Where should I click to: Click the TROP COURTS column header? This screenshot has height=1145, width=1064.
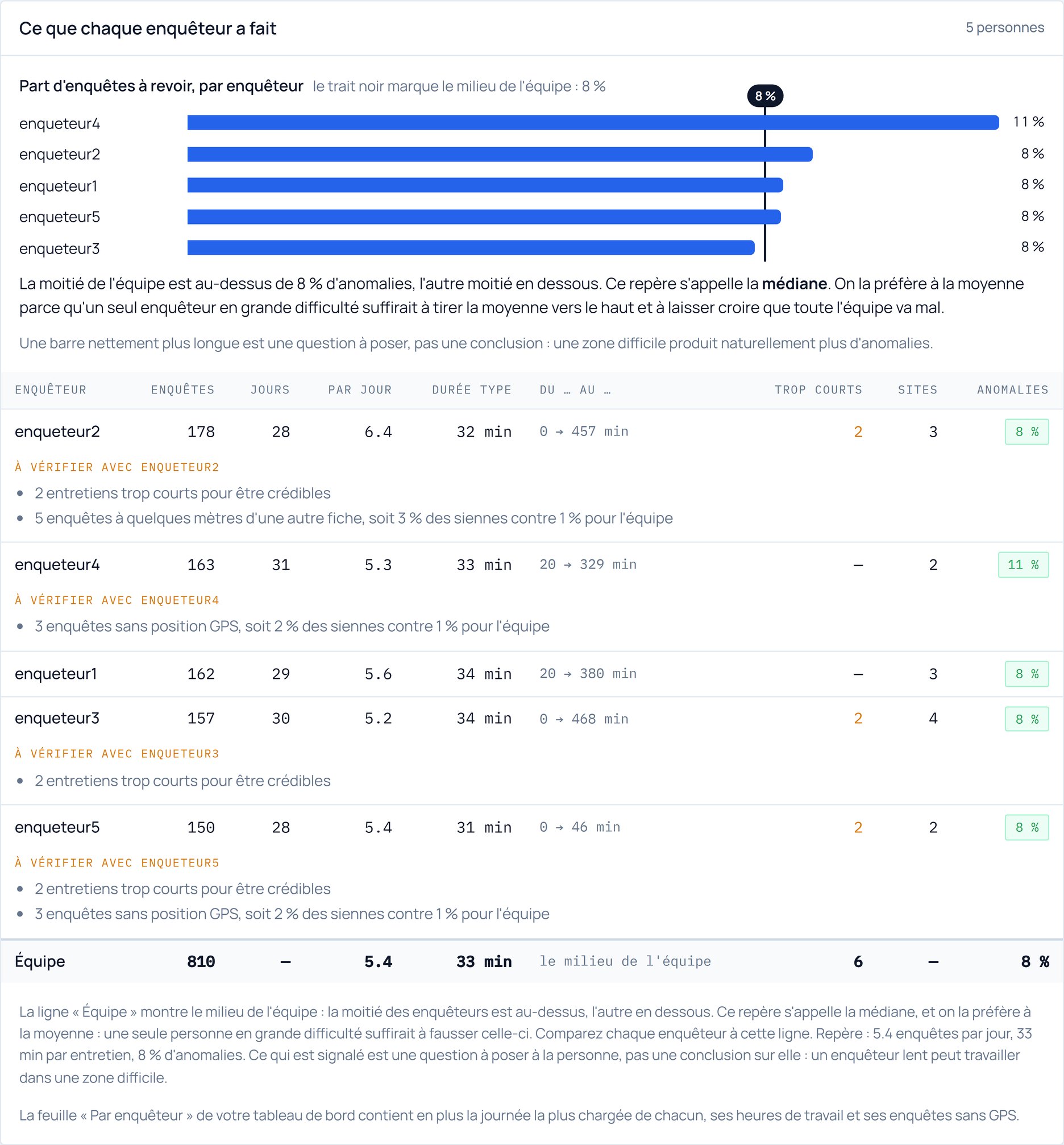(818, 390)
